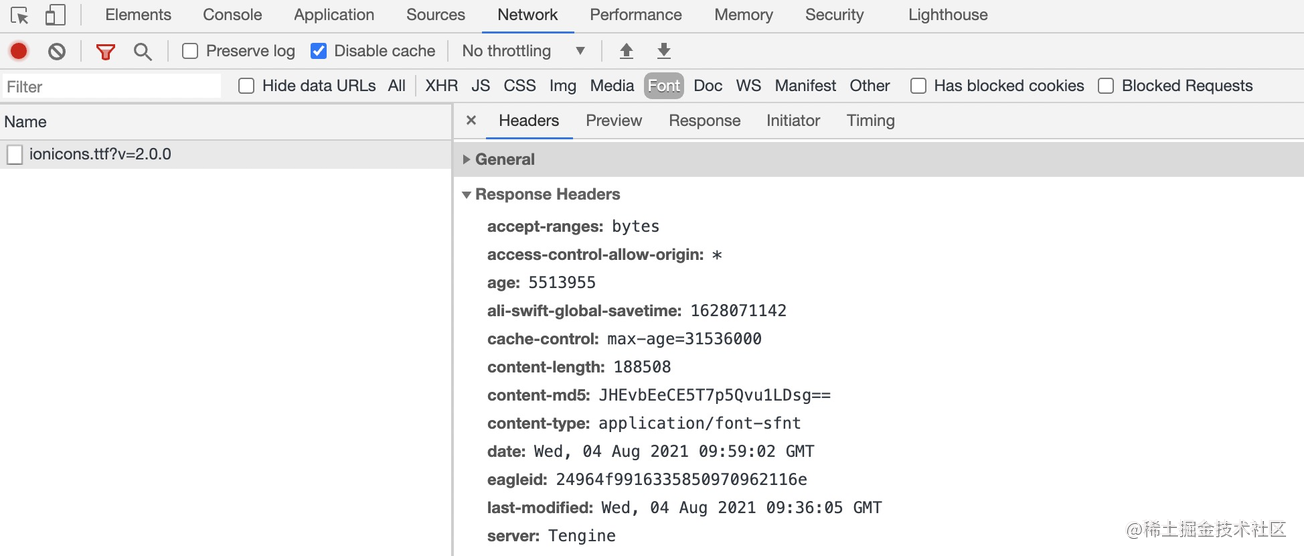1304x556 pixels.
Task: Open the Timing tab
Action: 870,120
